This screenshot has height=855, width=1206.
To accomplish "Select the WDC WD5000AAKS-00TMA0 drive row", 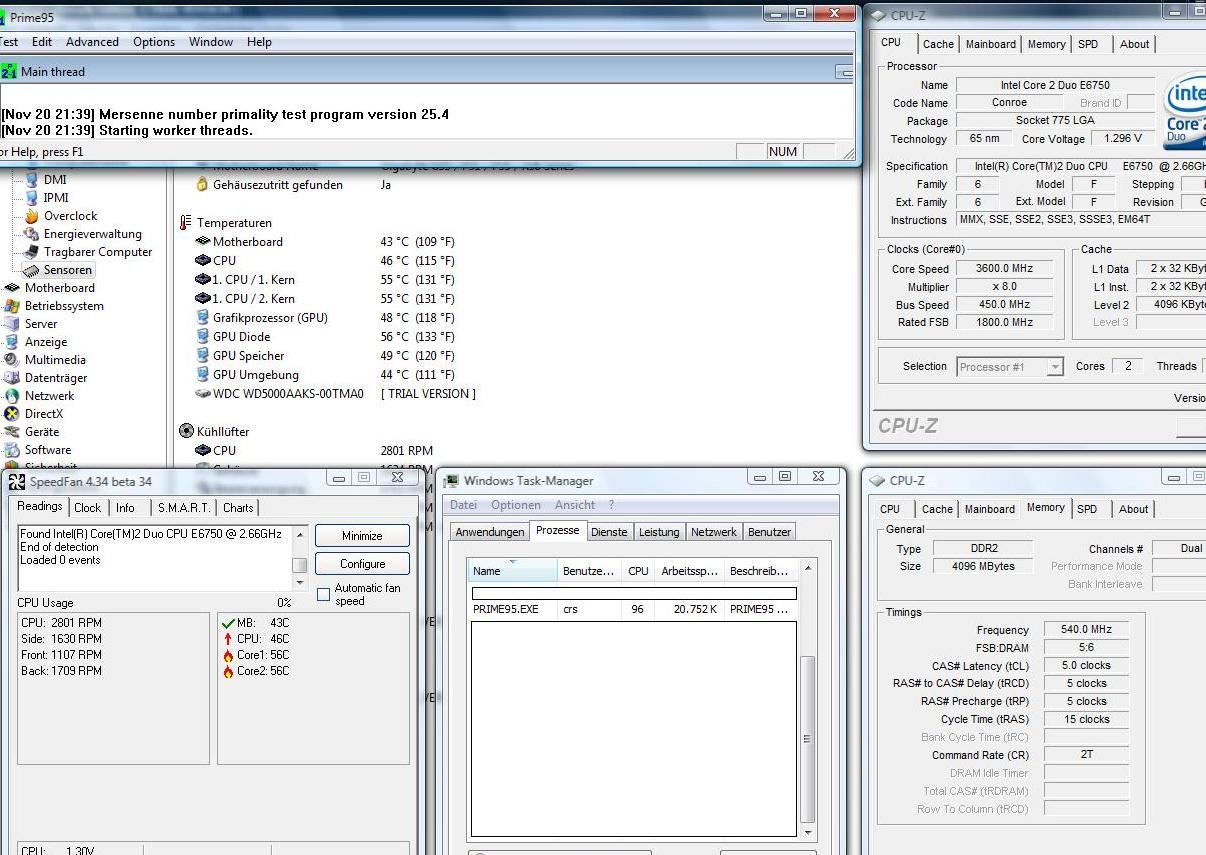I will (335, 394).
